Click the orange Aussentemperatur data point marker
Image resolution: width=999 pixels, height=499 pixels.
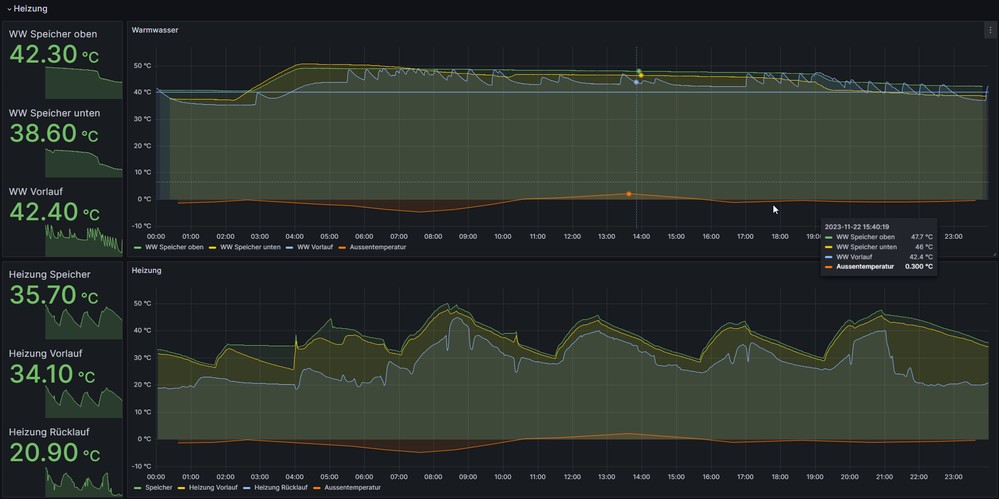(x=628, y=193)
